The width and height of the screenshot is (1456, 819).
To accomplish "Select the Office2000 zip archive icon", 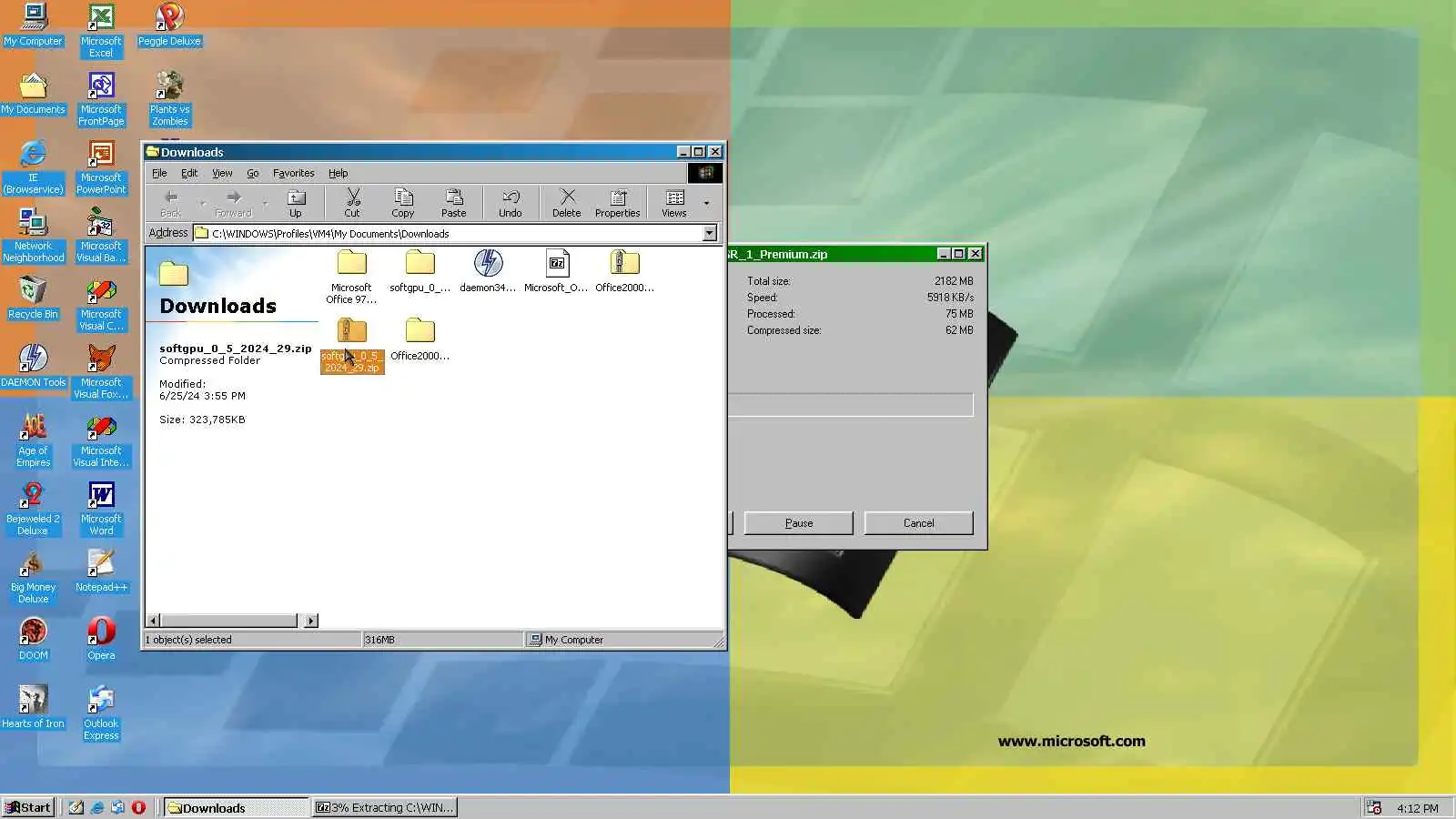I will [624, 271].
